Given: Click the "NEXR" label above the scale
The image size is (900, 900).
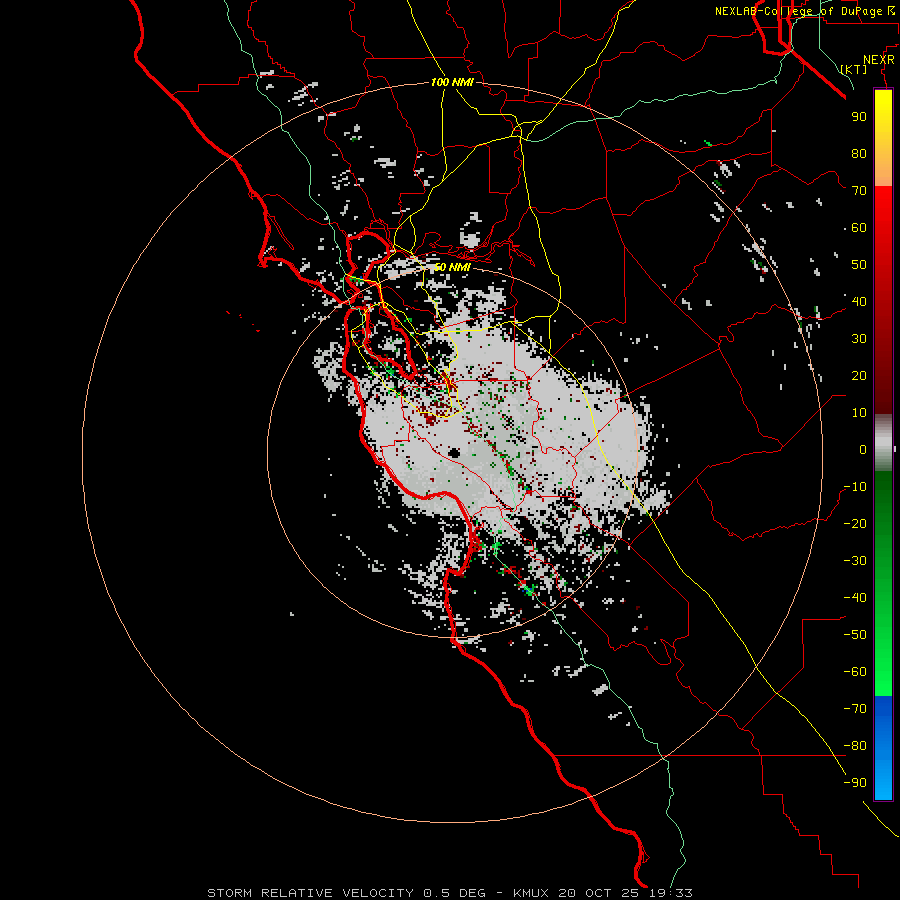Looking at the screenshot, I should coord(878,60).
